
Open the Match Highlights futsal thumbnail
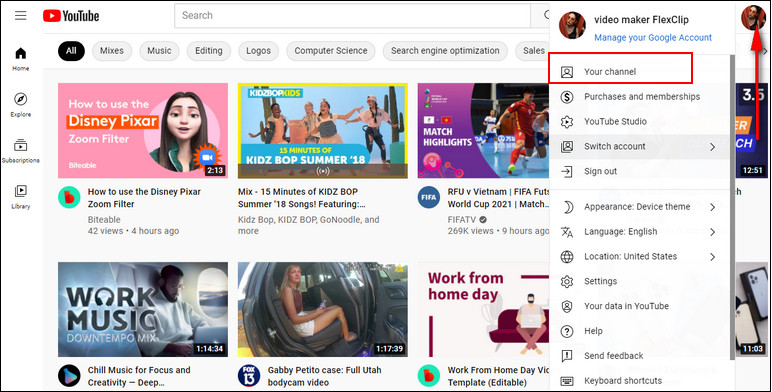point(483,131)
